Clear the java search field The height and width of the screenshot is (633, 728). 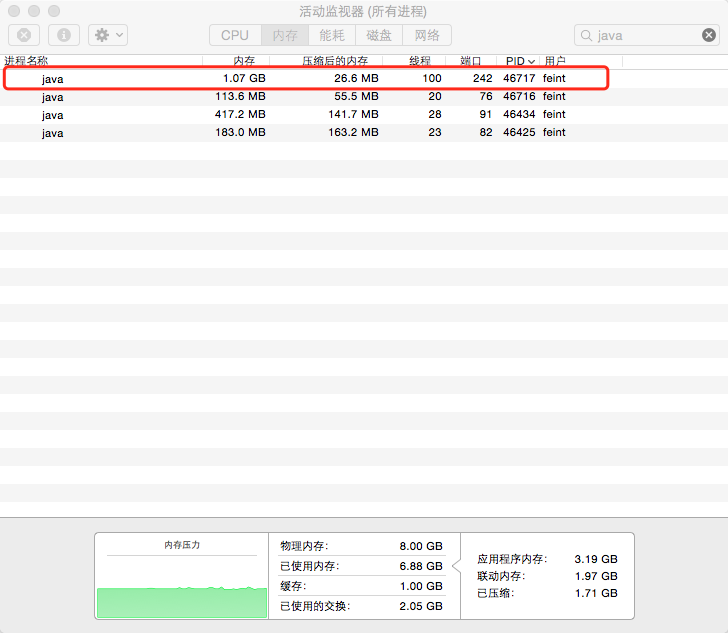[708, 35]
